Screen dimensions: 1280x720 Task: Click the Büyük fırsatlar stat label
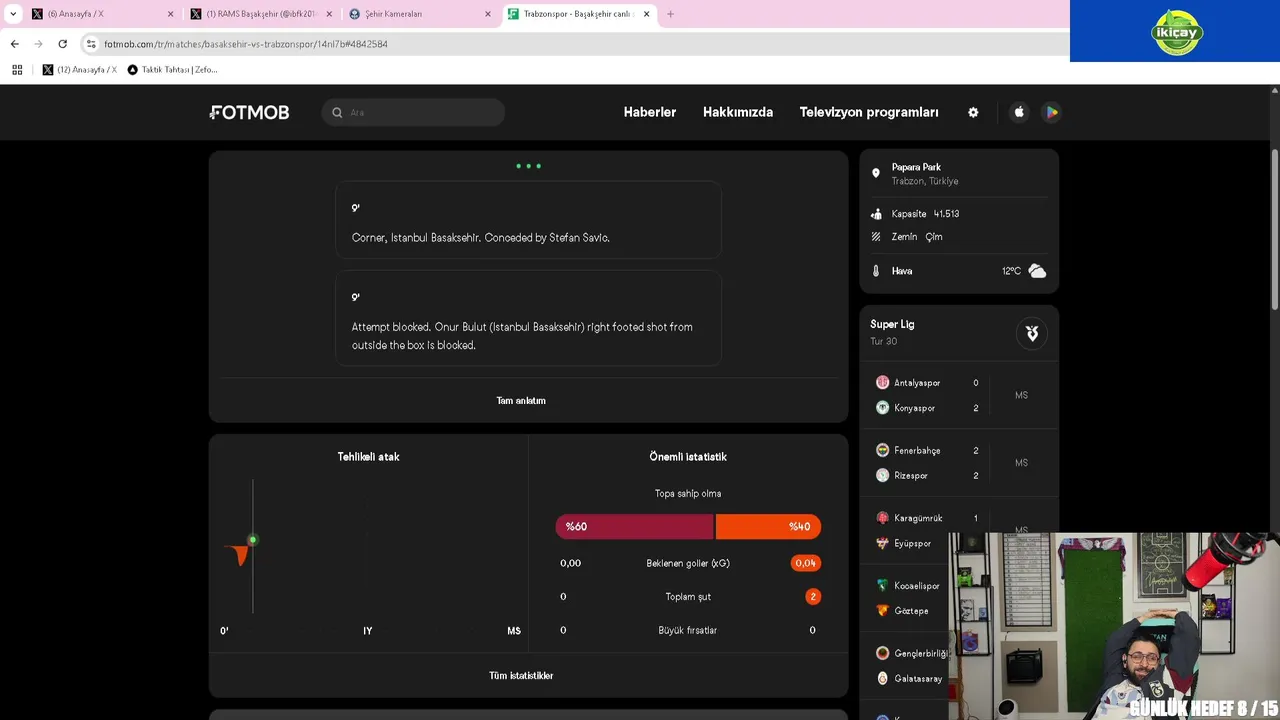[x=688, y=631]
